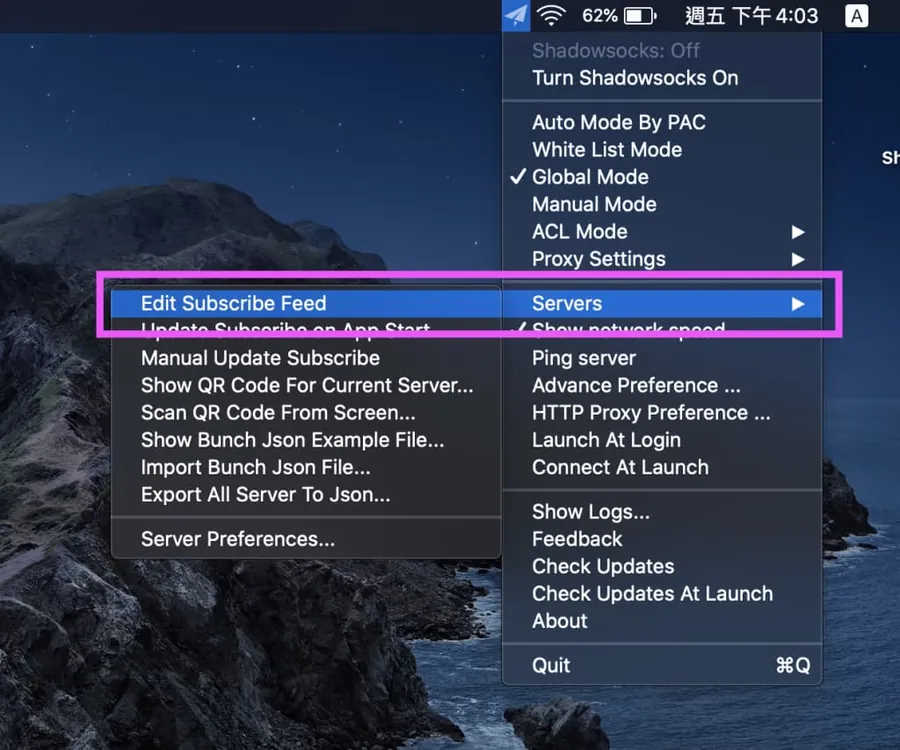Click Check Updates
Image resolution: width=900 pixels, height=750 pixels.
coord(662,566)
